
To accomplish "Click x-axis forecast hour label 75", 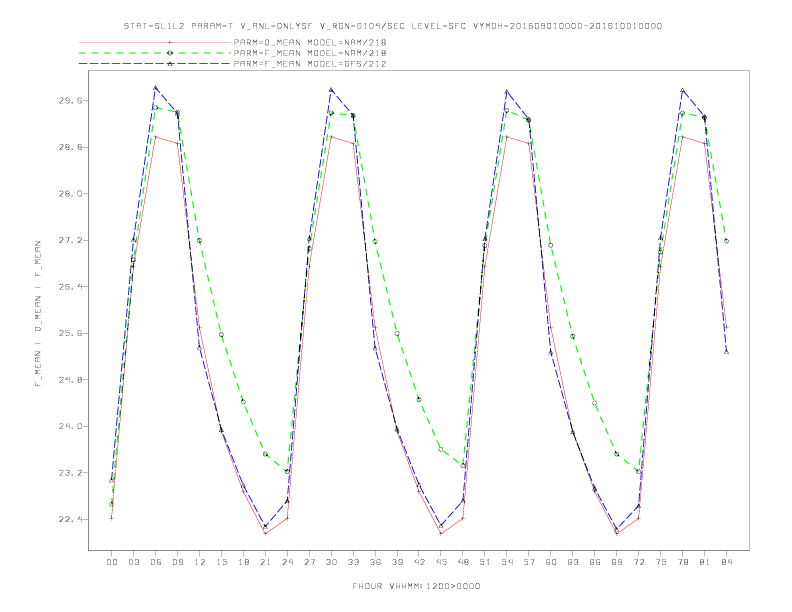I will pyautogui.click(x=661, y=562).
